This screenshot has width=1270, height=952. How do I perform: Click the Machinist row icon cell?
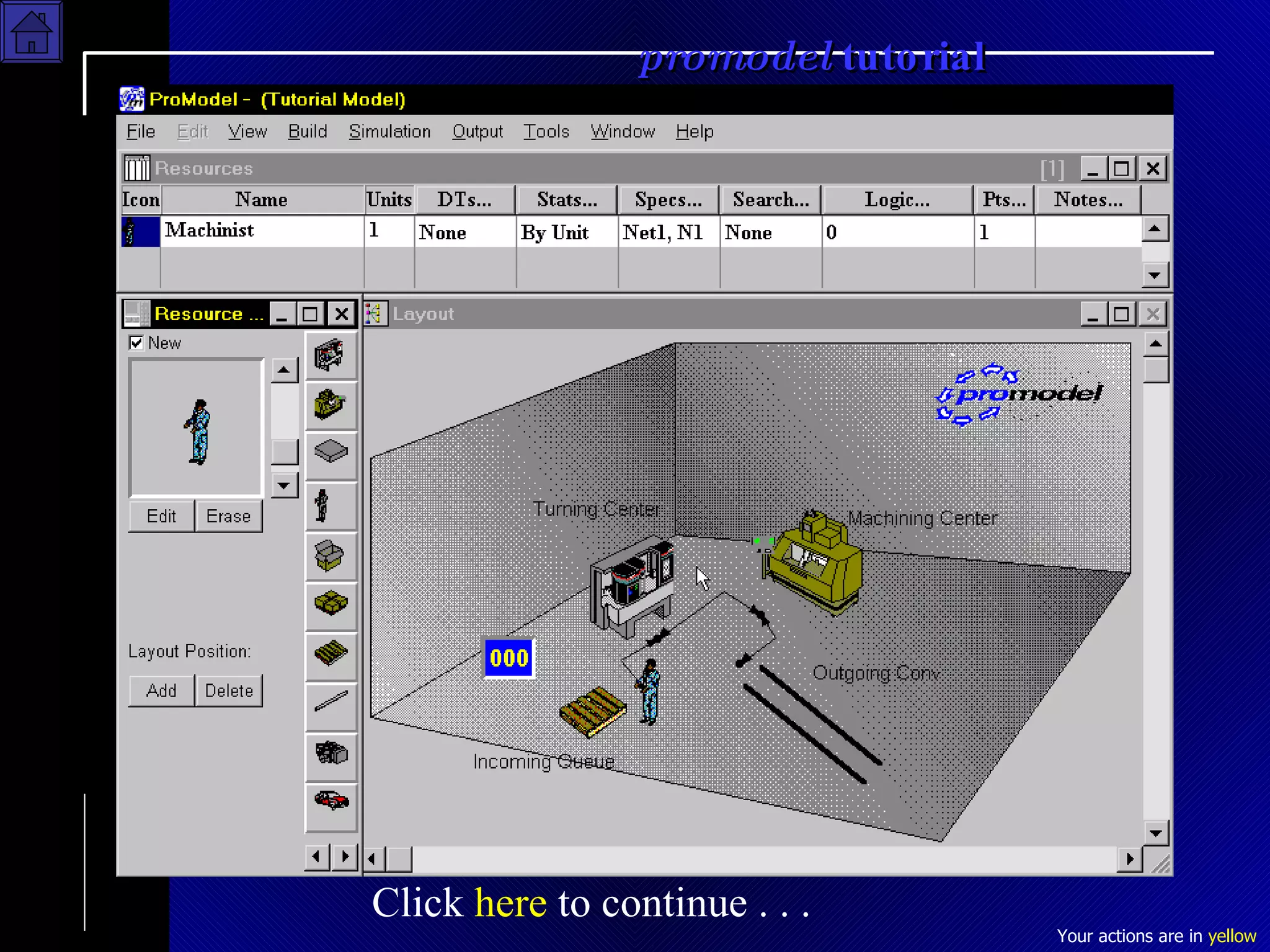[x=141, y=232]
